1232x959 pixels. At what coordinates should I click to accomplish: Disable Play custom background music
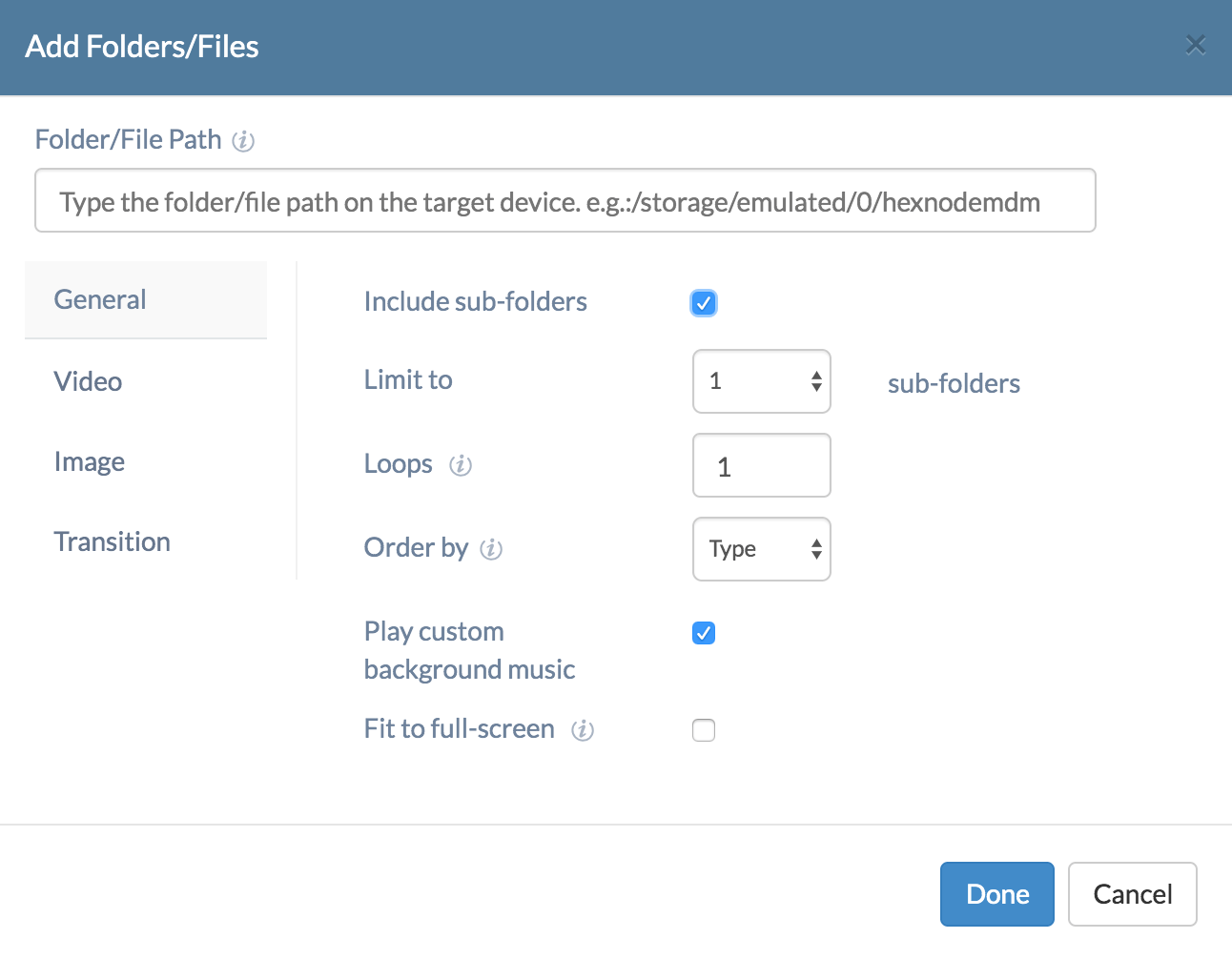pyautogui.click(x=704, y=633)
